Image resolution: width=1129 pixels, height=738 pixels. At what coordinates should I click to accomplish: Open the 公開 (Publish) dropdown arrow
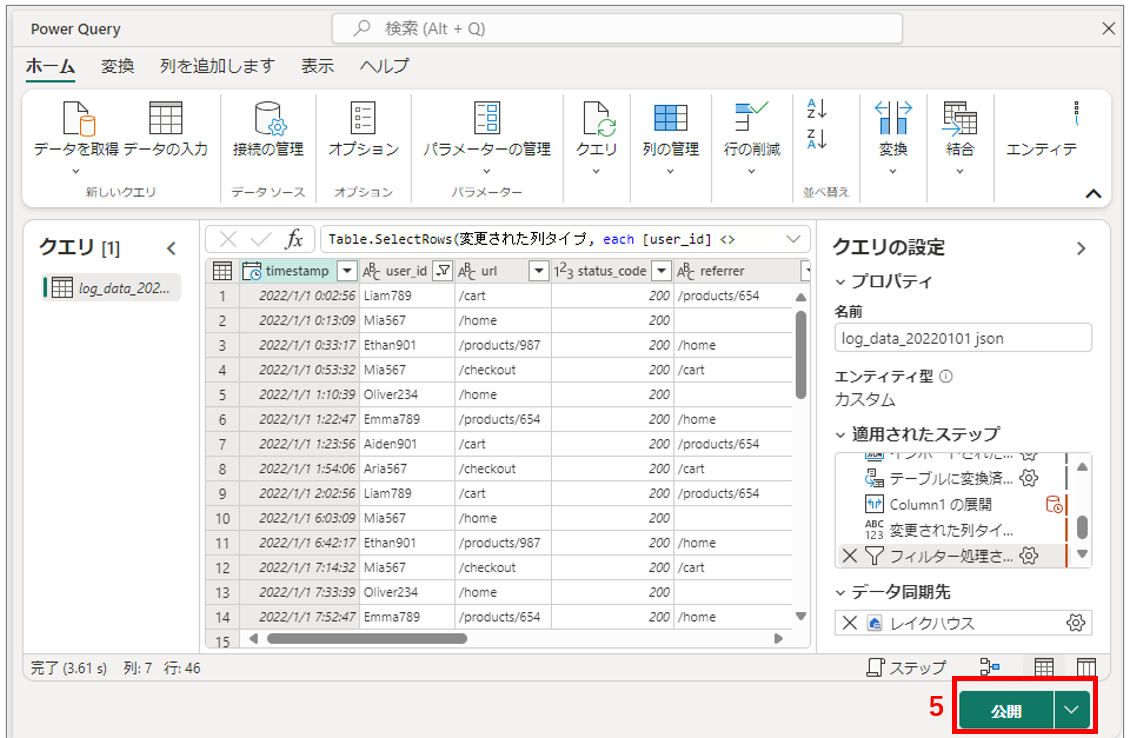pyautogui.click(x=1071, y=710)
